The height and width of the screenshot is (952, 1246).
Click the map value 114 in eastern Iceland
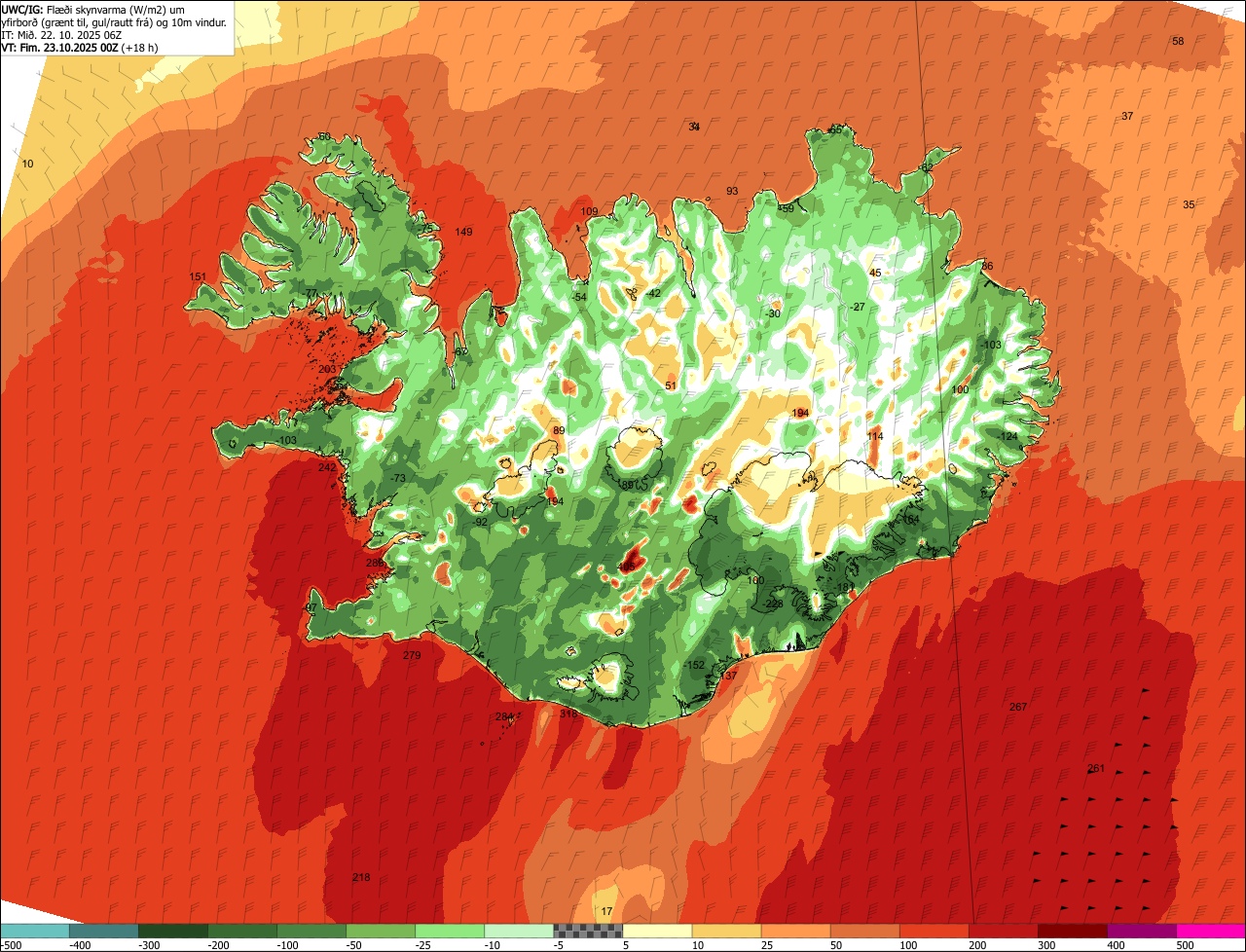(x=875, y=437)
